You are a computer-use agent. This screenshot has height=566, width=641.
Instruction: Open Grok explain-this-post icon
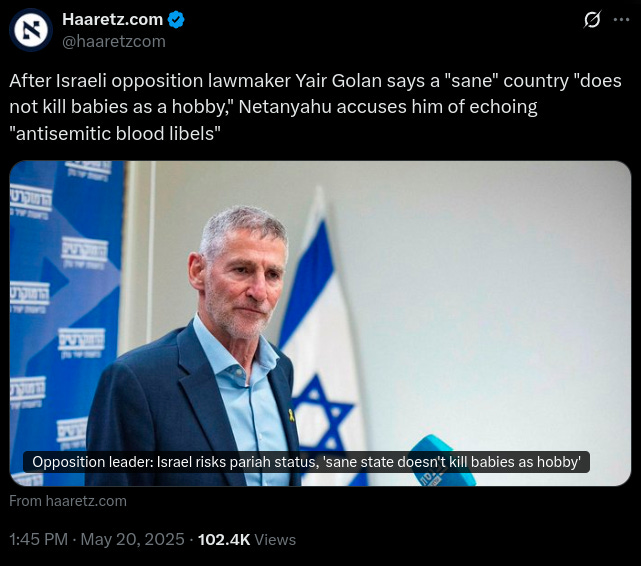click(x=592, y=20)
